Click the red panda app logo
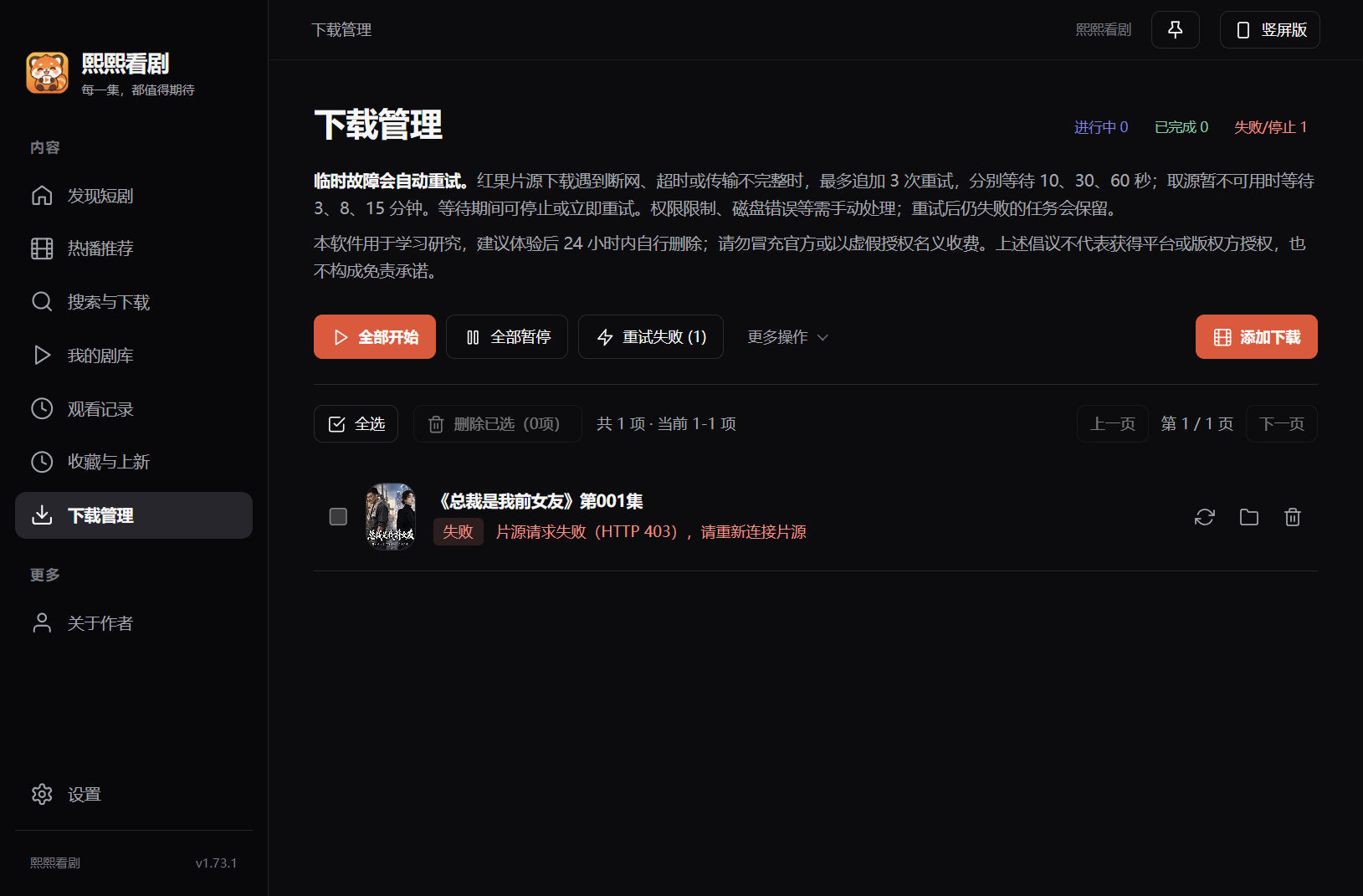 click(x=47, y=73)
